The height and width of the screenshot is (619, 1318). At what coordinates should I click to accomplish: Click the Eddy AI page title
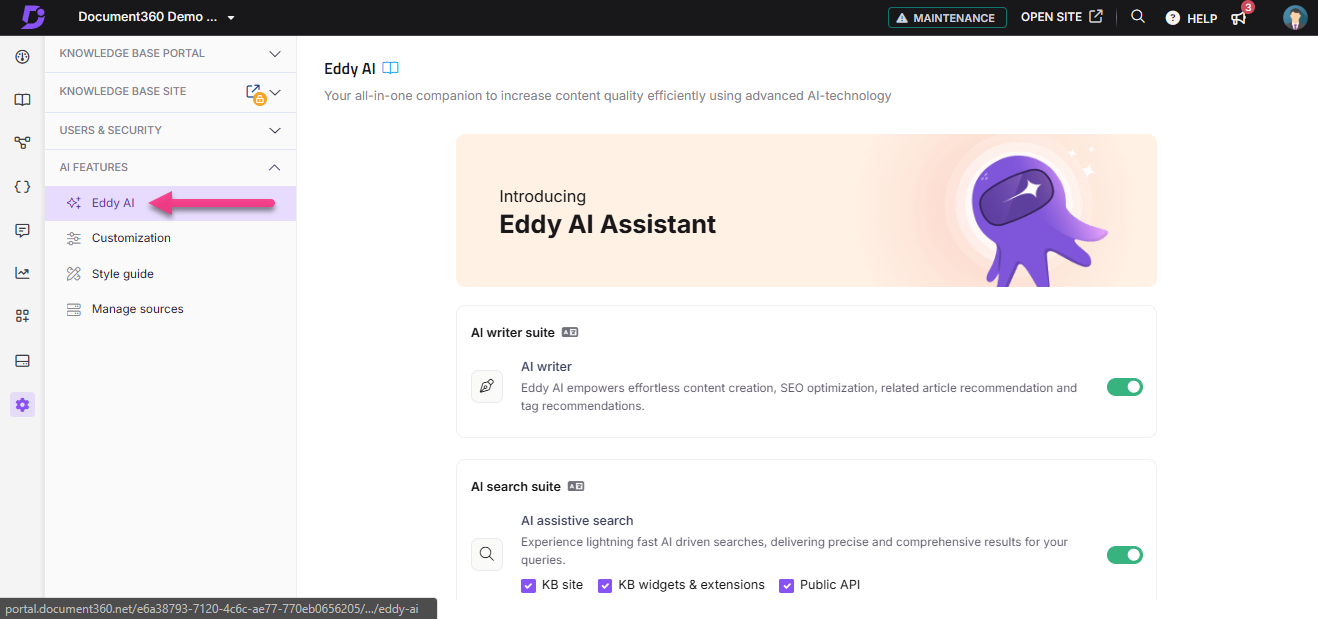pyautogui.click(x=350, y=69)
